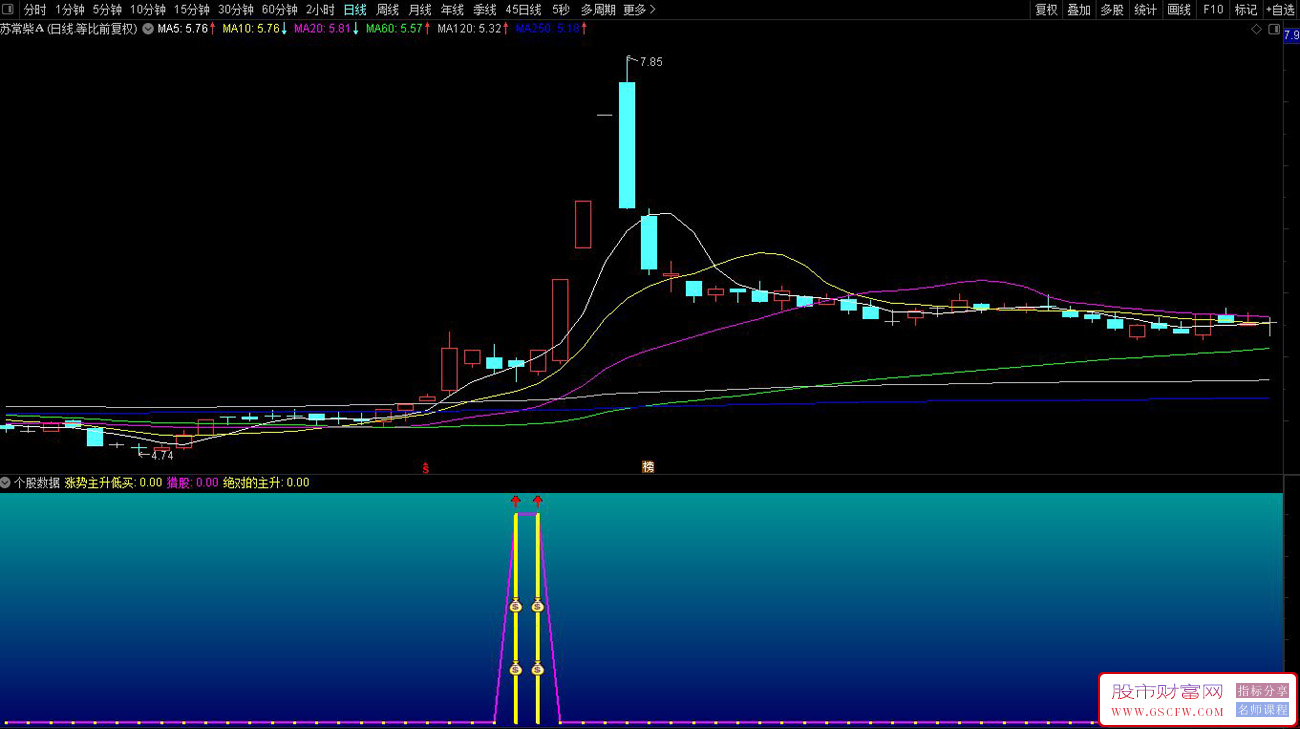Click the left red up-arrow signal
The width and height of the screenshot is (1300, 729).
tap(516, 500)
